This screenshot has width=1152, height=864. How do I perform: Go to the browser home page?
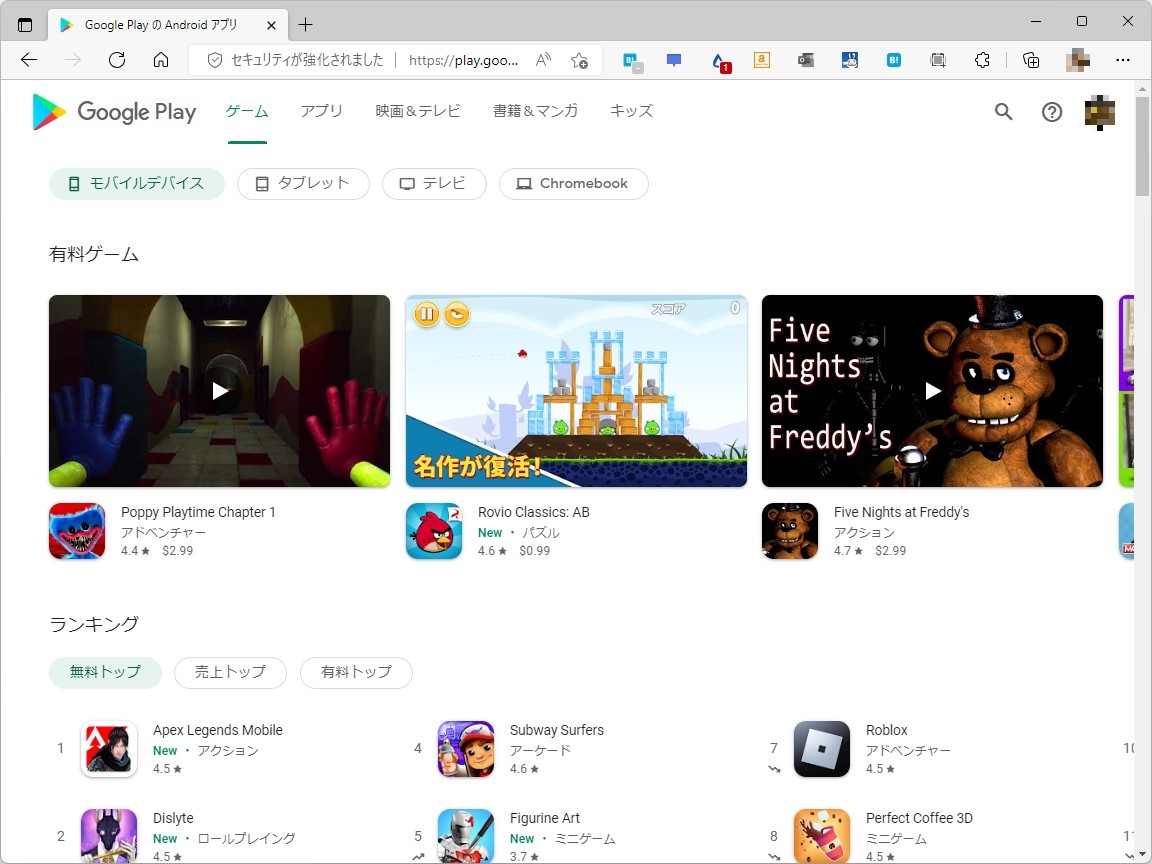(x=161, y=60)
